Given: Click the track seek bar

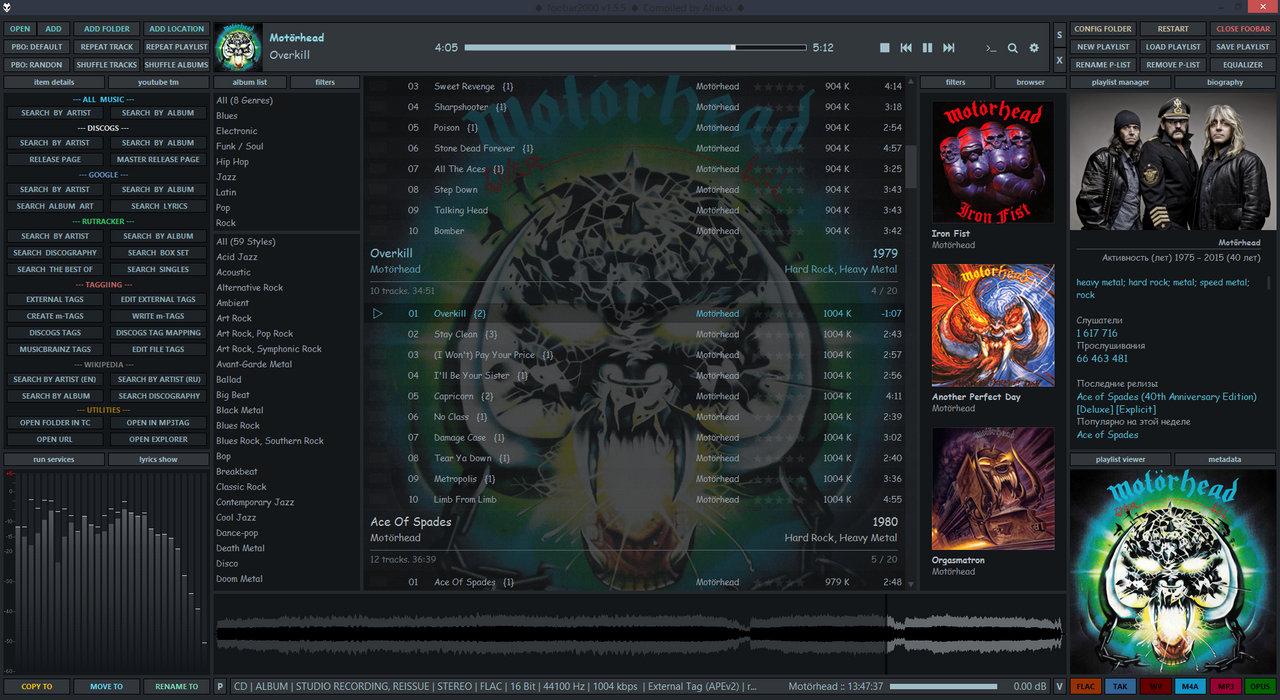Looking at the screenshot, I should point(635,48).
